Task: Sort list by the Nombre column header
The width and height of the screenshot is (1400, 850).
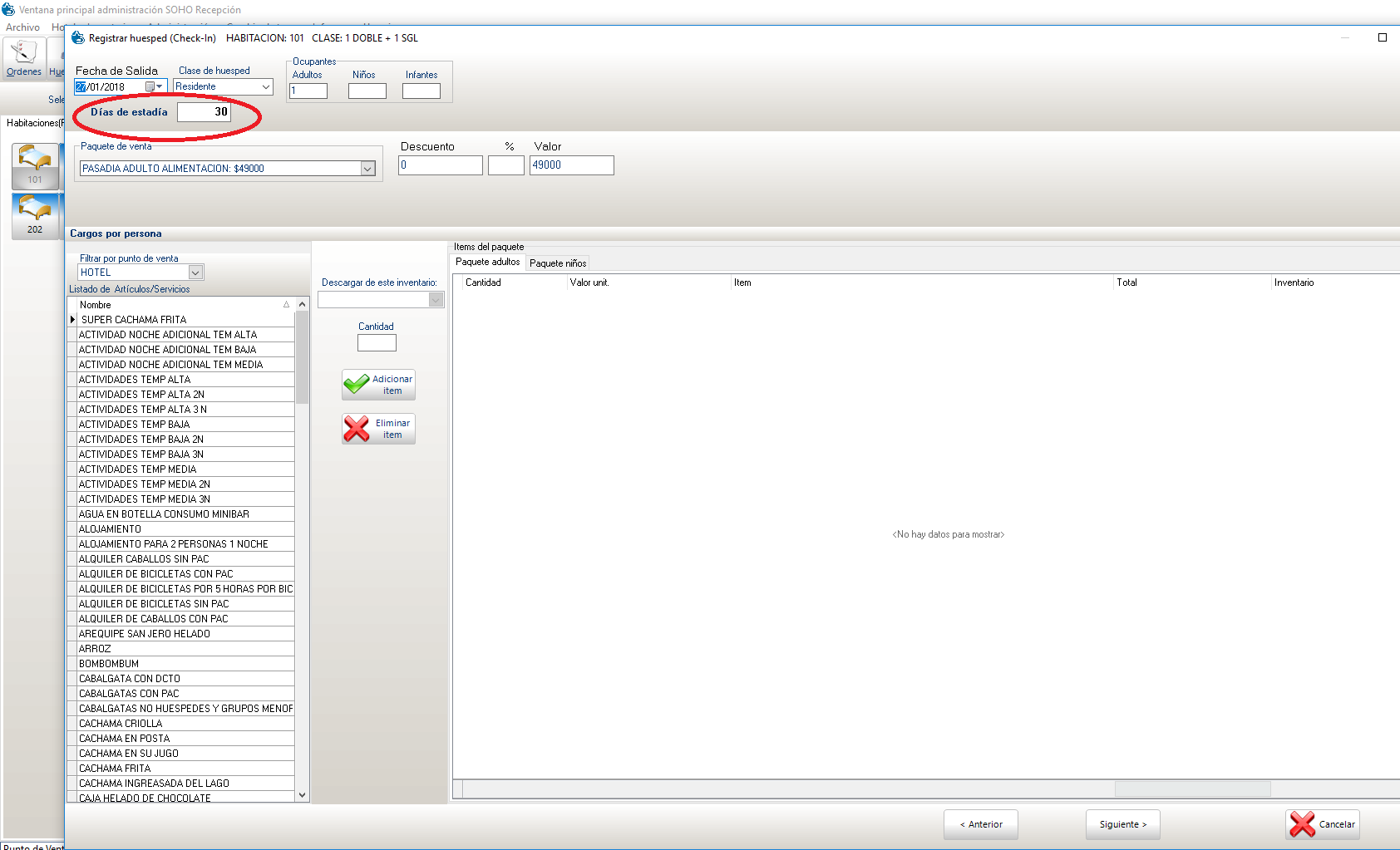Action: coord(179,305)
